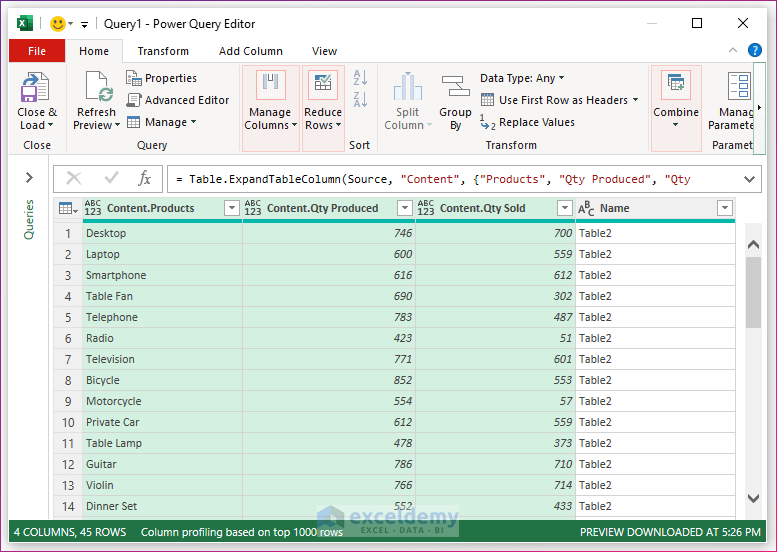Open the File menu
The image size is (777, 552).
coord(37,51)
